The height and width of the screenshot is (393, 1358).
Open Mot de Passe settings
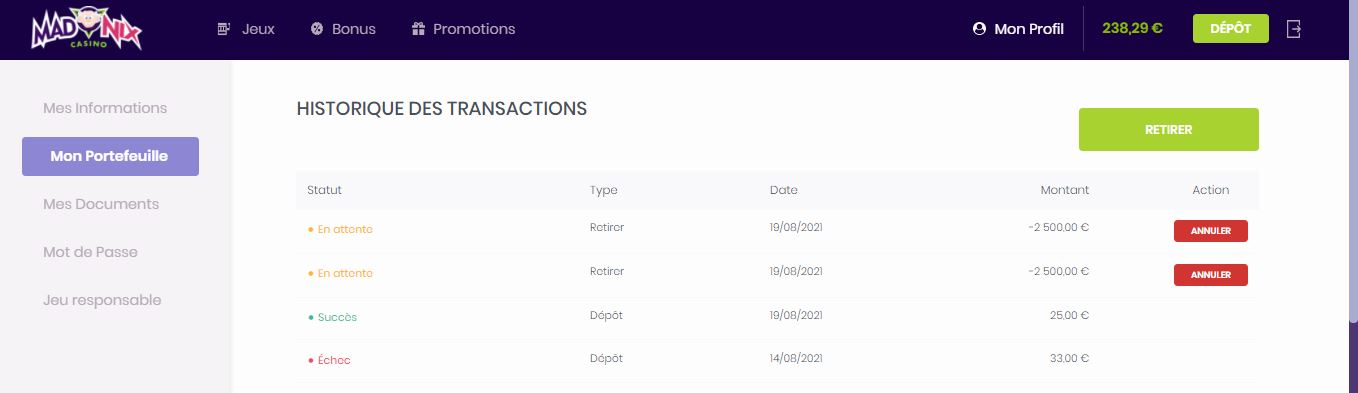(90, 252)
